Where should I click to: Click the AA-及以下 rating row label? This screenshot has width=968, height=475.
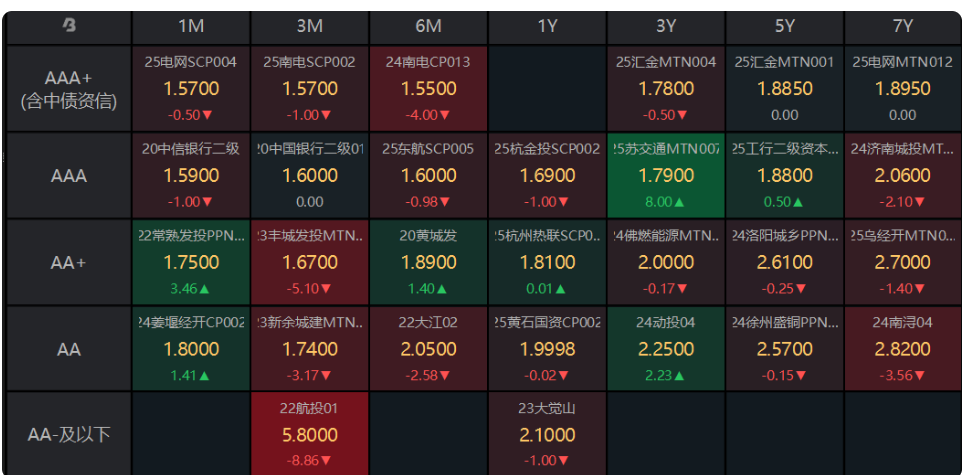[69, 435]
